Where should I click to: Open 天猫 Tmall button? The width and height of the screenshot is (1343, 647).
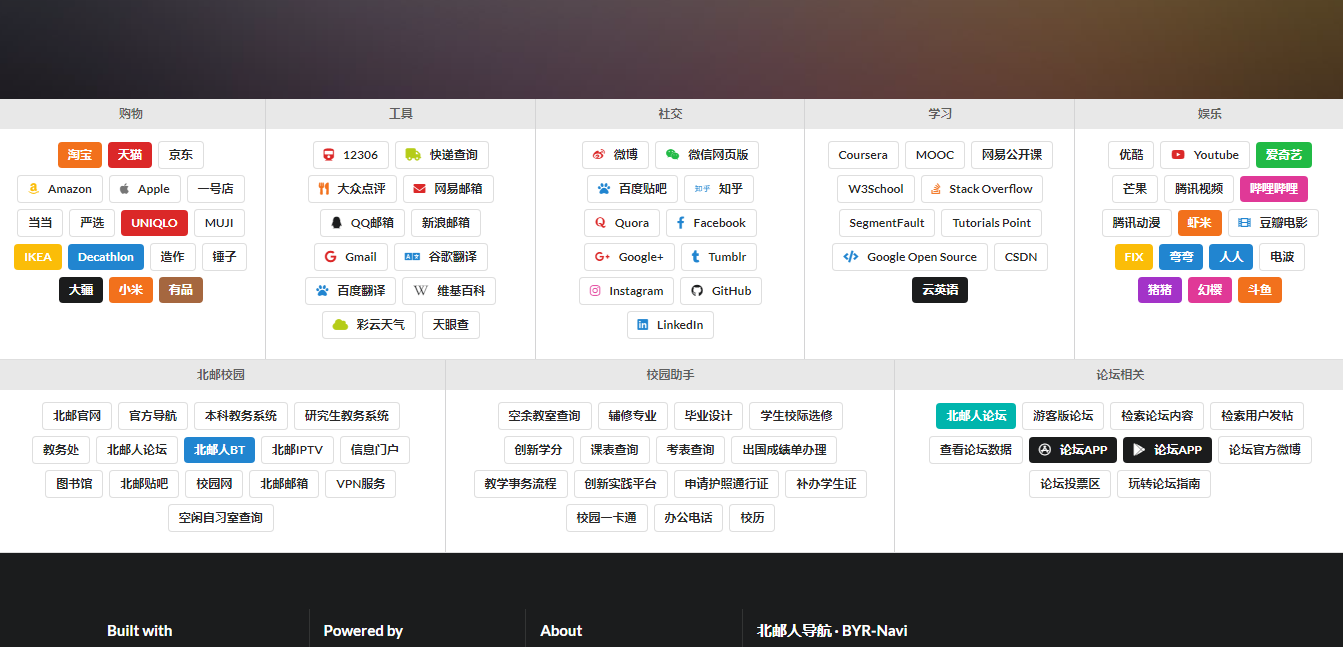[x=130, y=155]
